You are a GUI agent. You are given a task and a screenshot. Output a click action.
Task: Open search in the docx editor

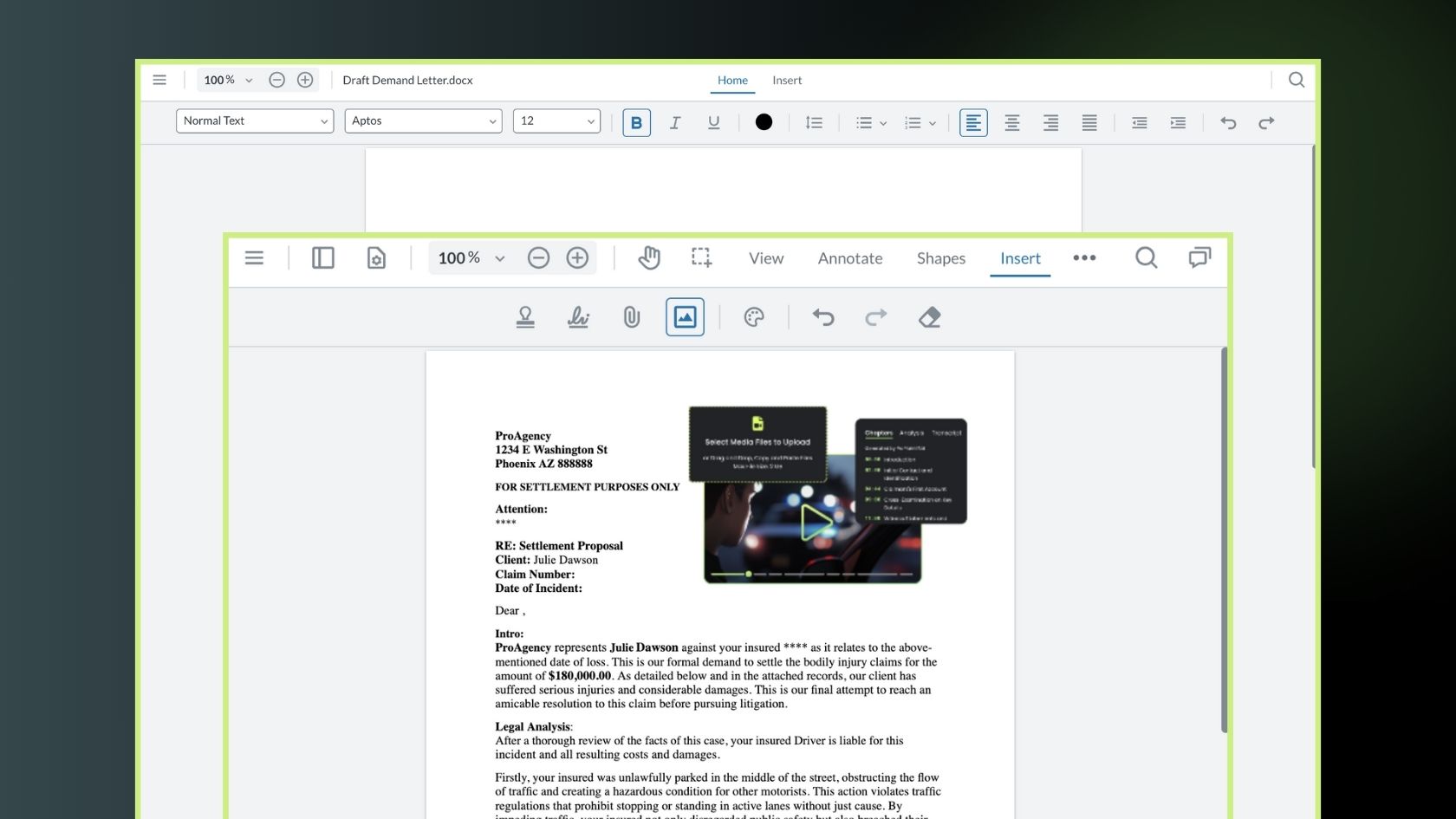click(1297, 80)
